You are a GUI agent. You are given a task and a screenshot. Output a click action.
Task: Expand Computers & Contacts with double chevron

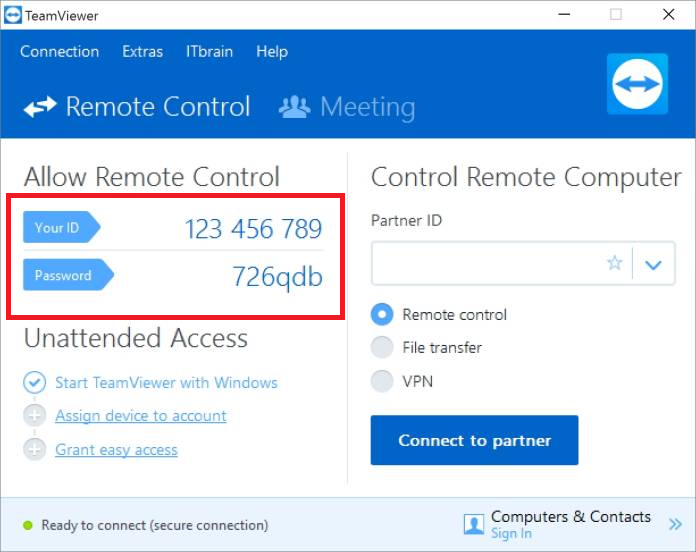(x=675, y=524)
